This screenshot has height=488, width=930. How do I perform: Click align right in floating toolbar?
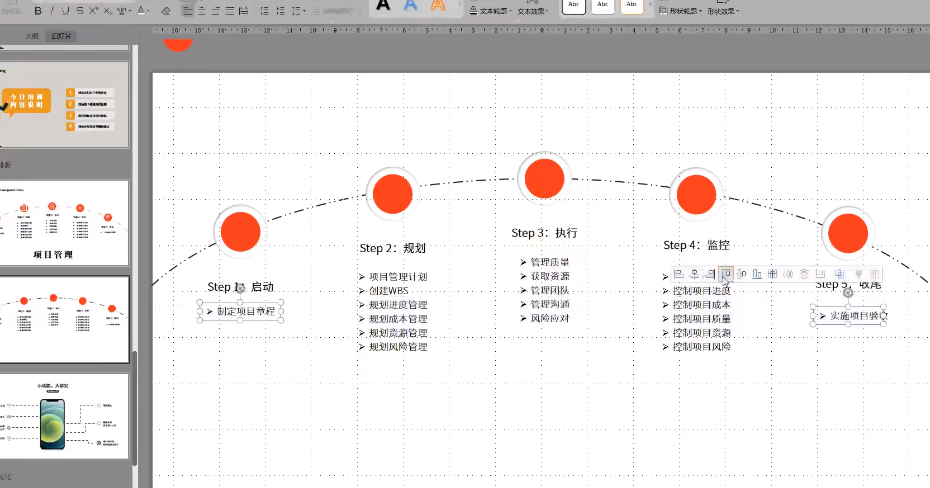710,274
